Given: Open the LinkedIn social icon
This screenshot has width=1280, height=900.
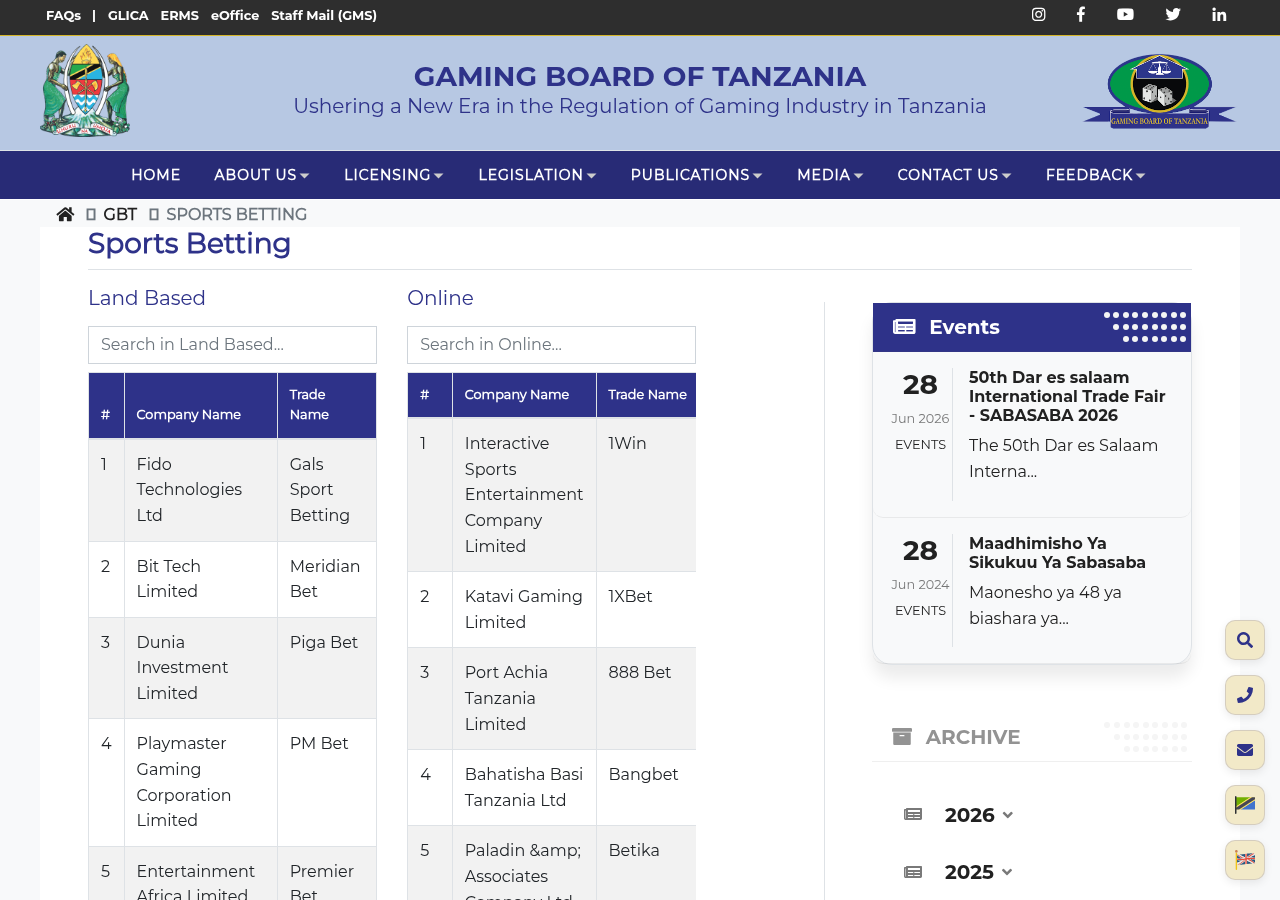Looking at the screenshot, I should tap(1219, 14).
